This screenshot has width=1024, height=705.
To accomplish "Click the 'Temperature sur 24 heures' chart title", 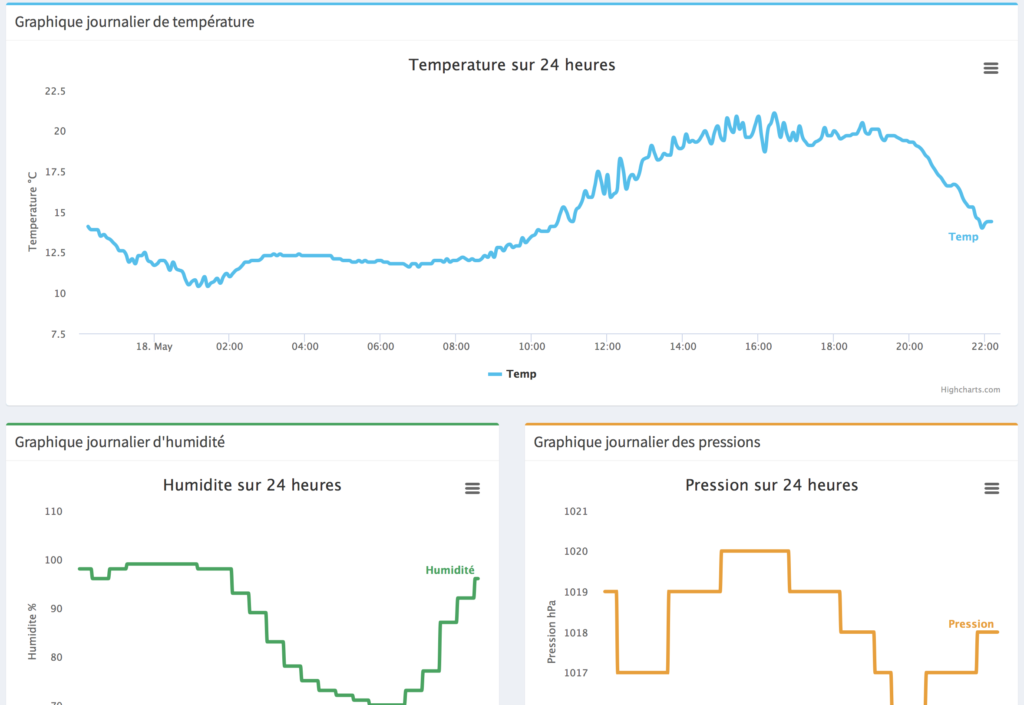I will coord(512,65).
